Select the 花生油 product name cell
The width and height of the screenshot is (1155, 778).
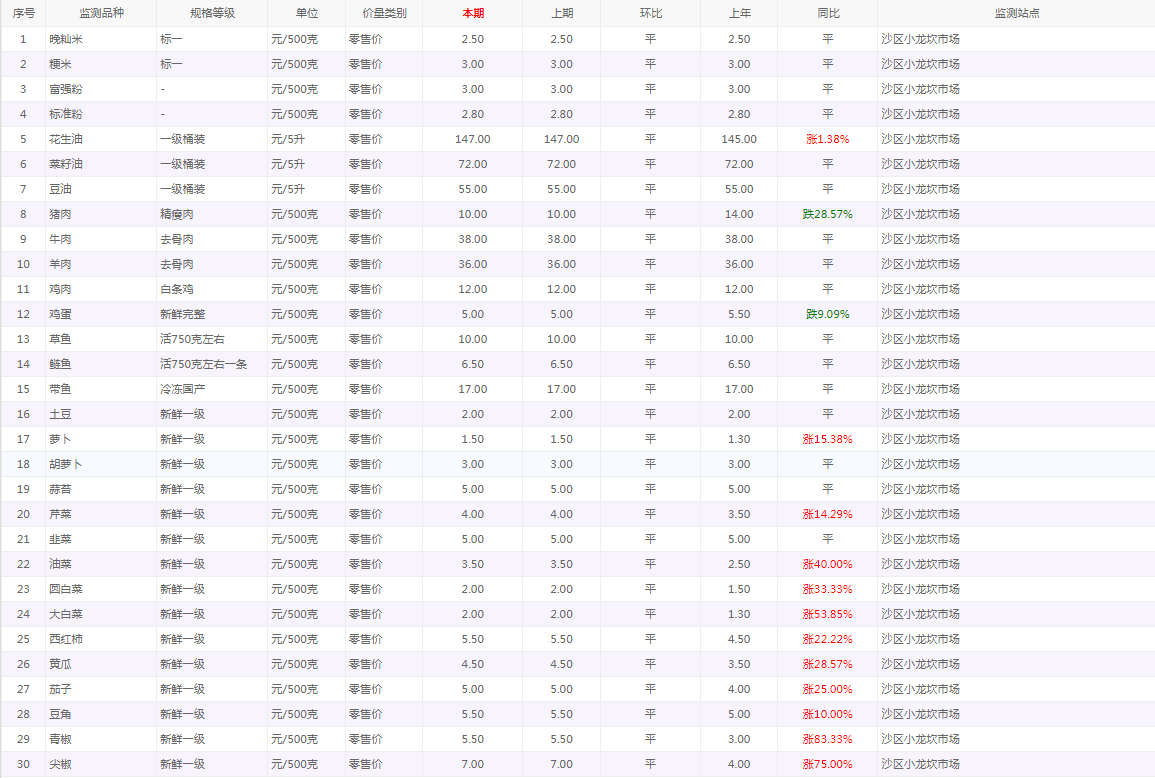(66, 139)
